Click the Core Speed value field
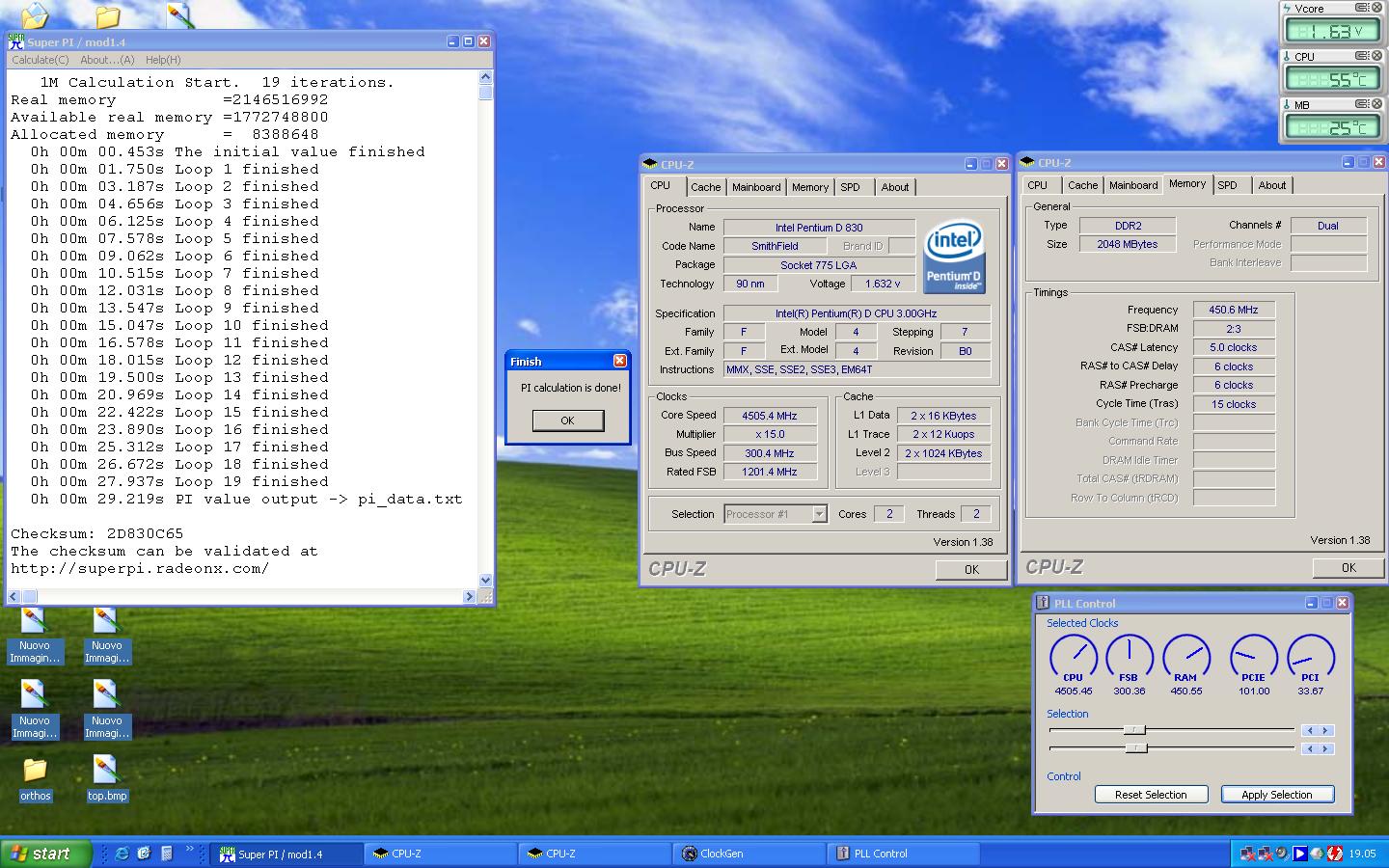 click(770, 416)
